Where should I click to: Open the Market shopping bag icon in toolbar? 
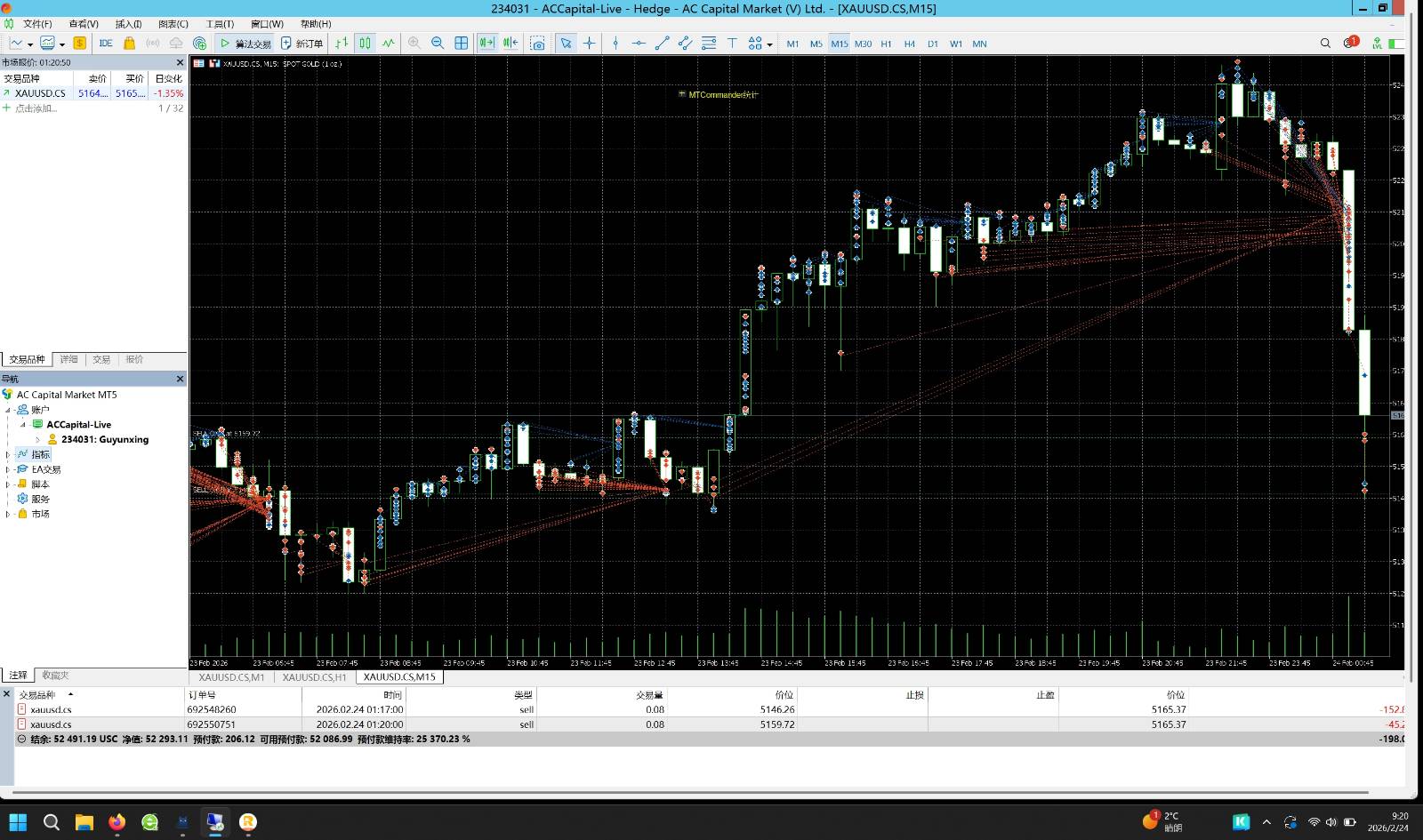coord(130,43)
